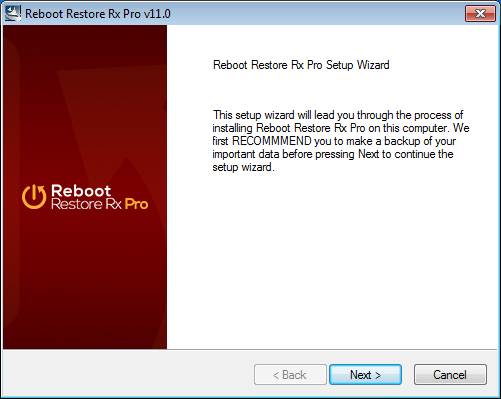
Task: Click the 'installing Reboot Restore Rx Pro' line
Action: pos(289,128)
